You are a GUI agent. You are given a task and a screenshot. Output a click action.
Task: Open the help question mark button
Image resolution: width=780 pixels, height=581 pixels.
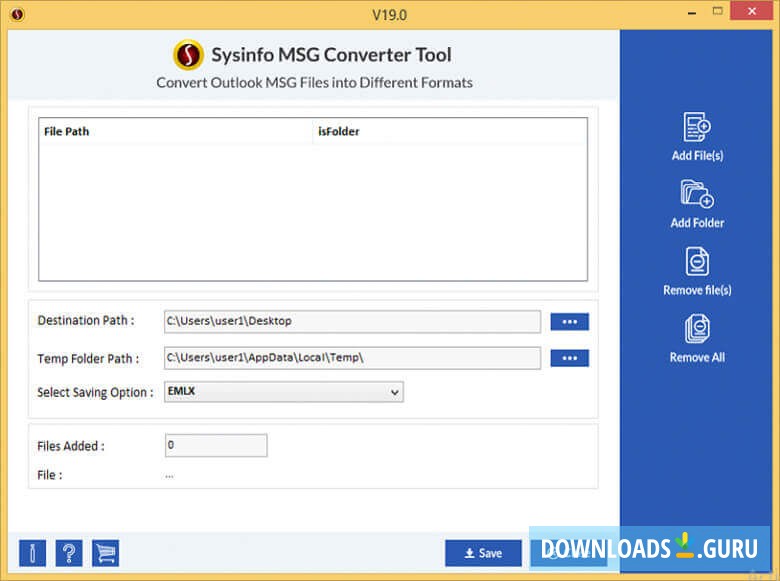pyautogui.click(x=69, y=553)
